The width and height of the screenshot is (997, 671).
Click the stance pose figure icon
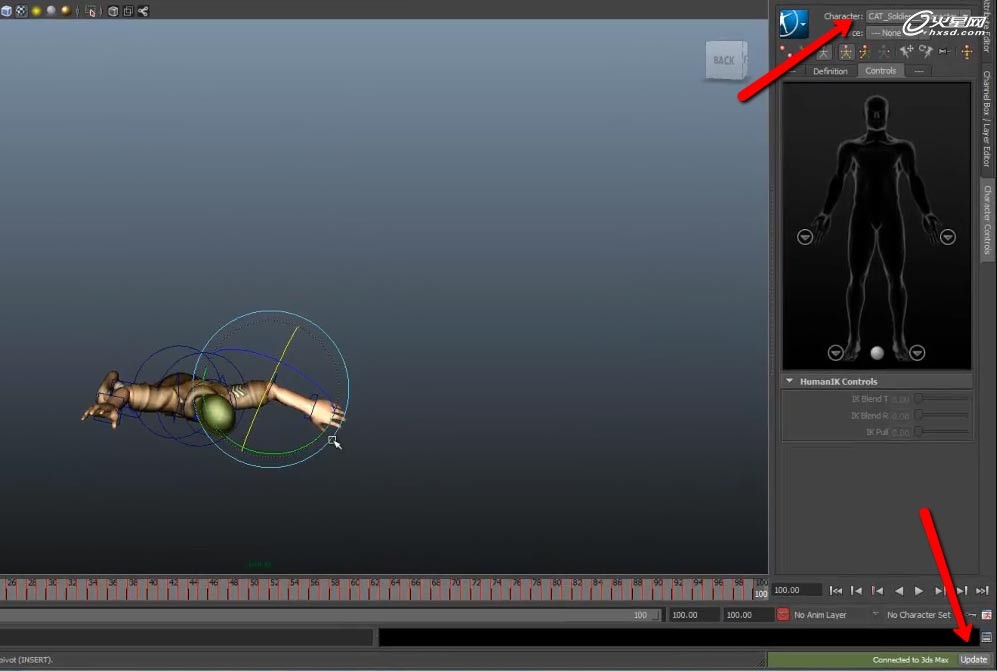pyautogui.click(x=967, y=52)
